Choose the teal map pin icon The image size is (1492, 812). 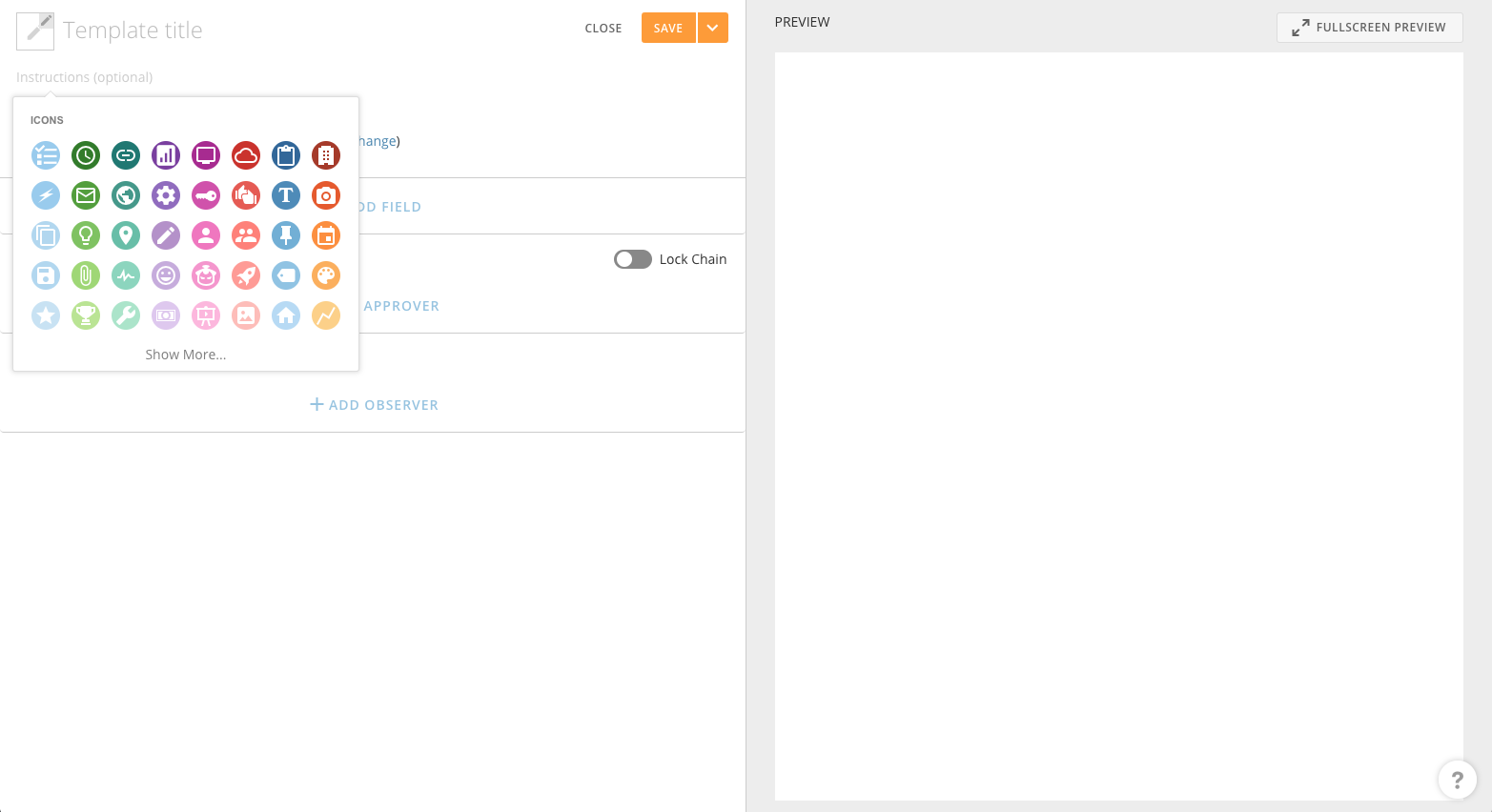(126, 235)
